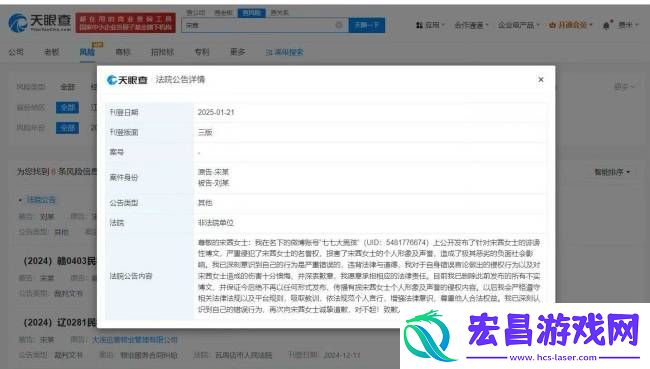This screenshot has height=369, width=650.
Task: Switch to the 专利 results tab
Action: click(x=202, y=52)
